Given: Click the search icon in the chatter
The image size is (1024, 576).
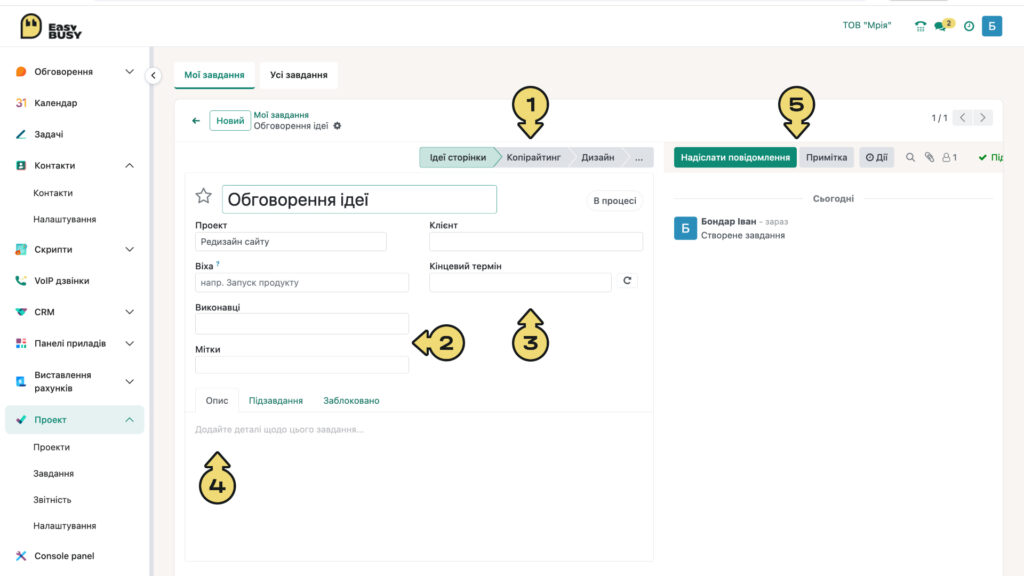Looking at the screenshot, I should click(x=910, y=157).
